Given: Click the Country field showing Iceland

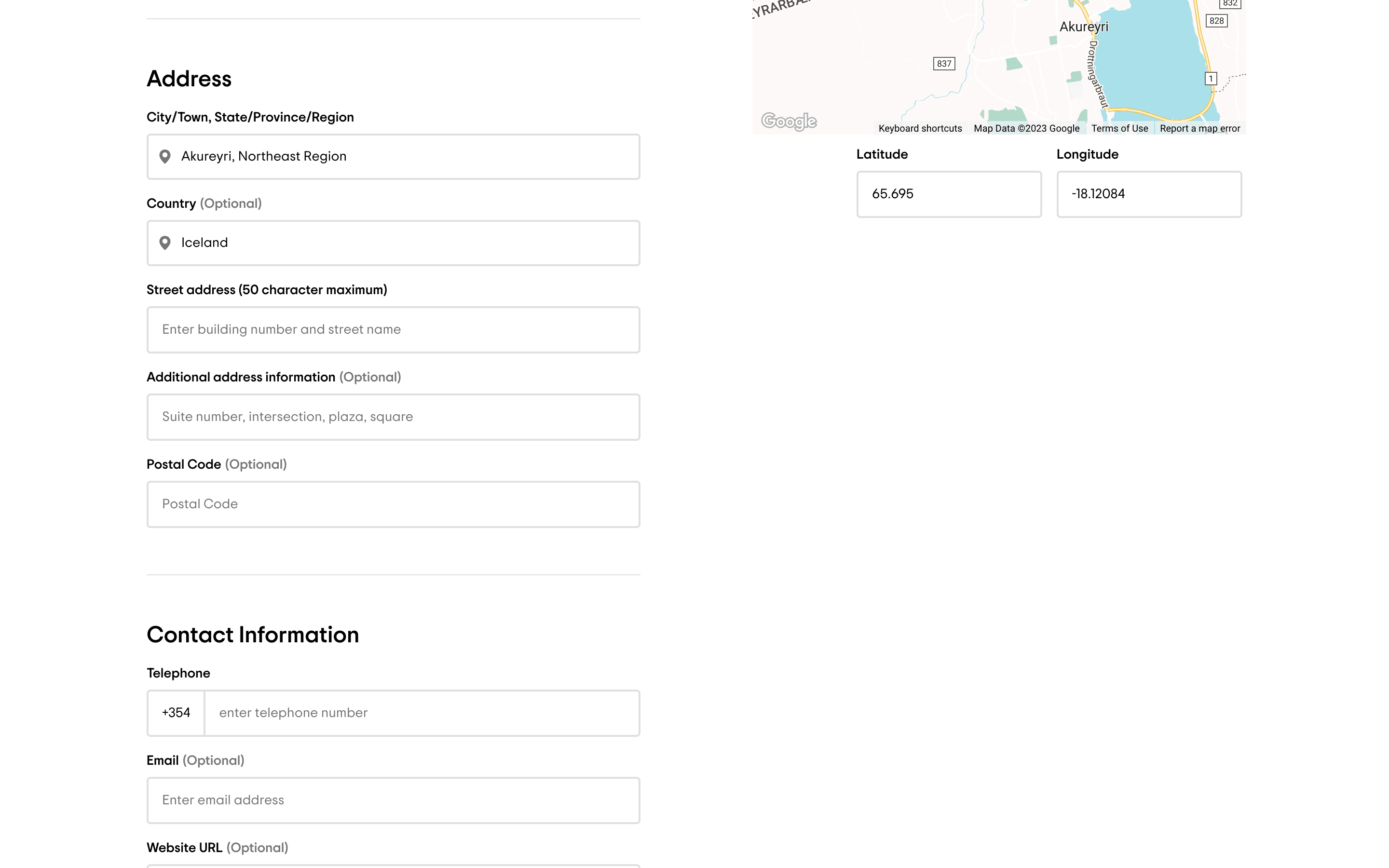Looking at the screenshot, I should point(402,243).
